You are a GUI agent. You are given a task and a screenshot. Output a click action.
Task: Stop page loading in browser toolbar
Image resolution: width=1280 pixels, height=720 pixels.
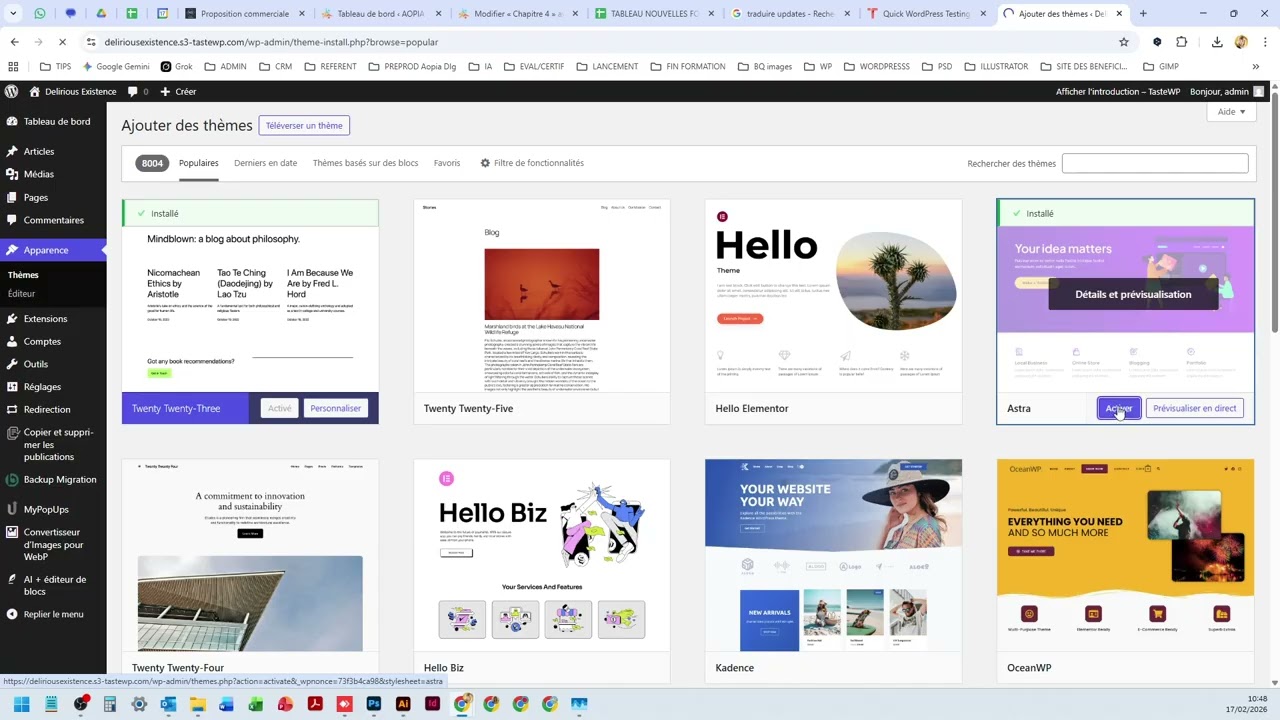(x=62, y=42)
